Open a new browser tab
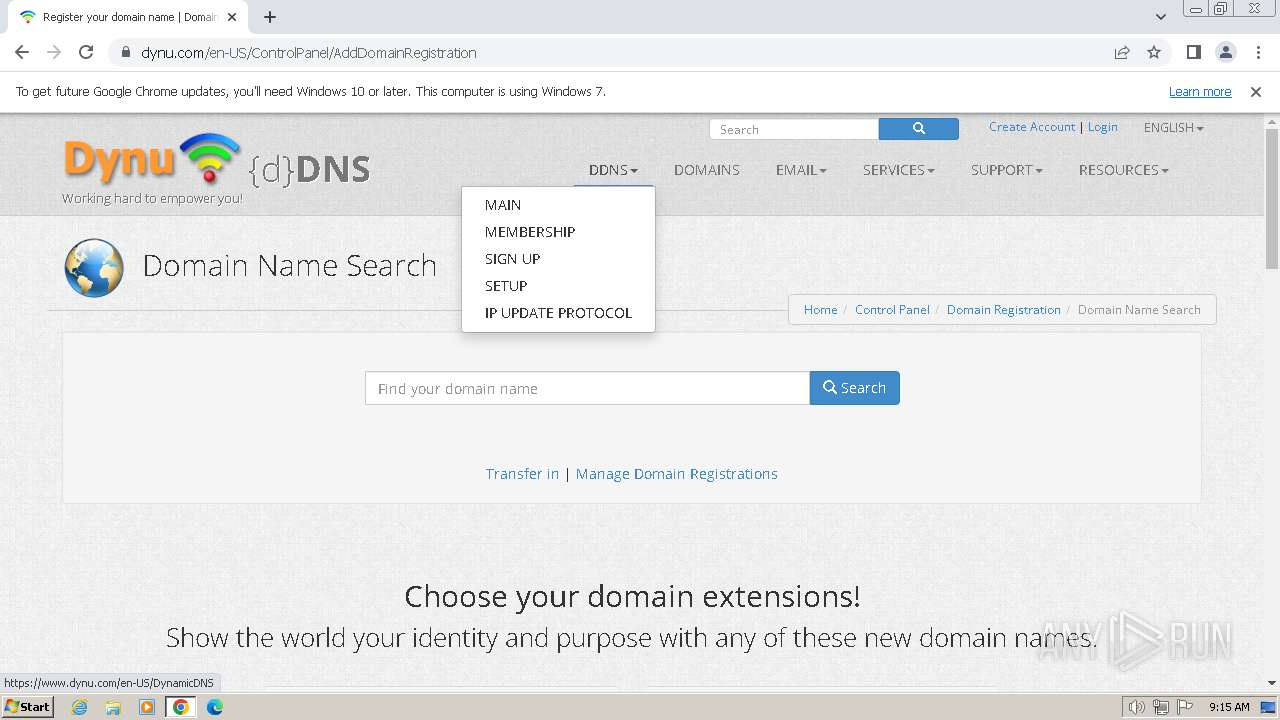This screenshot has width=1280, height=720. (270, 16)
